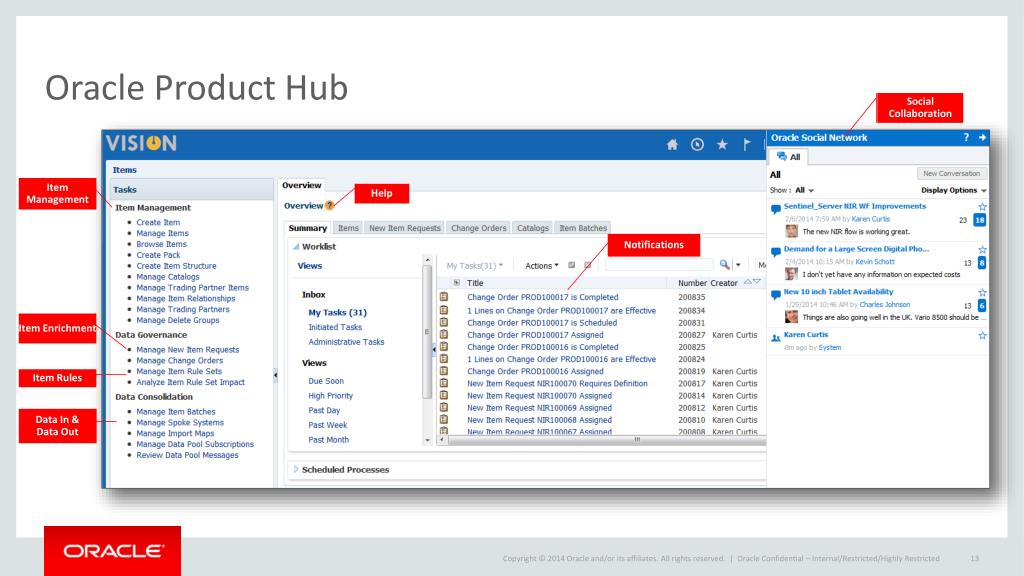Viewport: 1024px width, 576px height.
Task: Click Charles Johnson avatar thumbnail
Action: (792, 317)
